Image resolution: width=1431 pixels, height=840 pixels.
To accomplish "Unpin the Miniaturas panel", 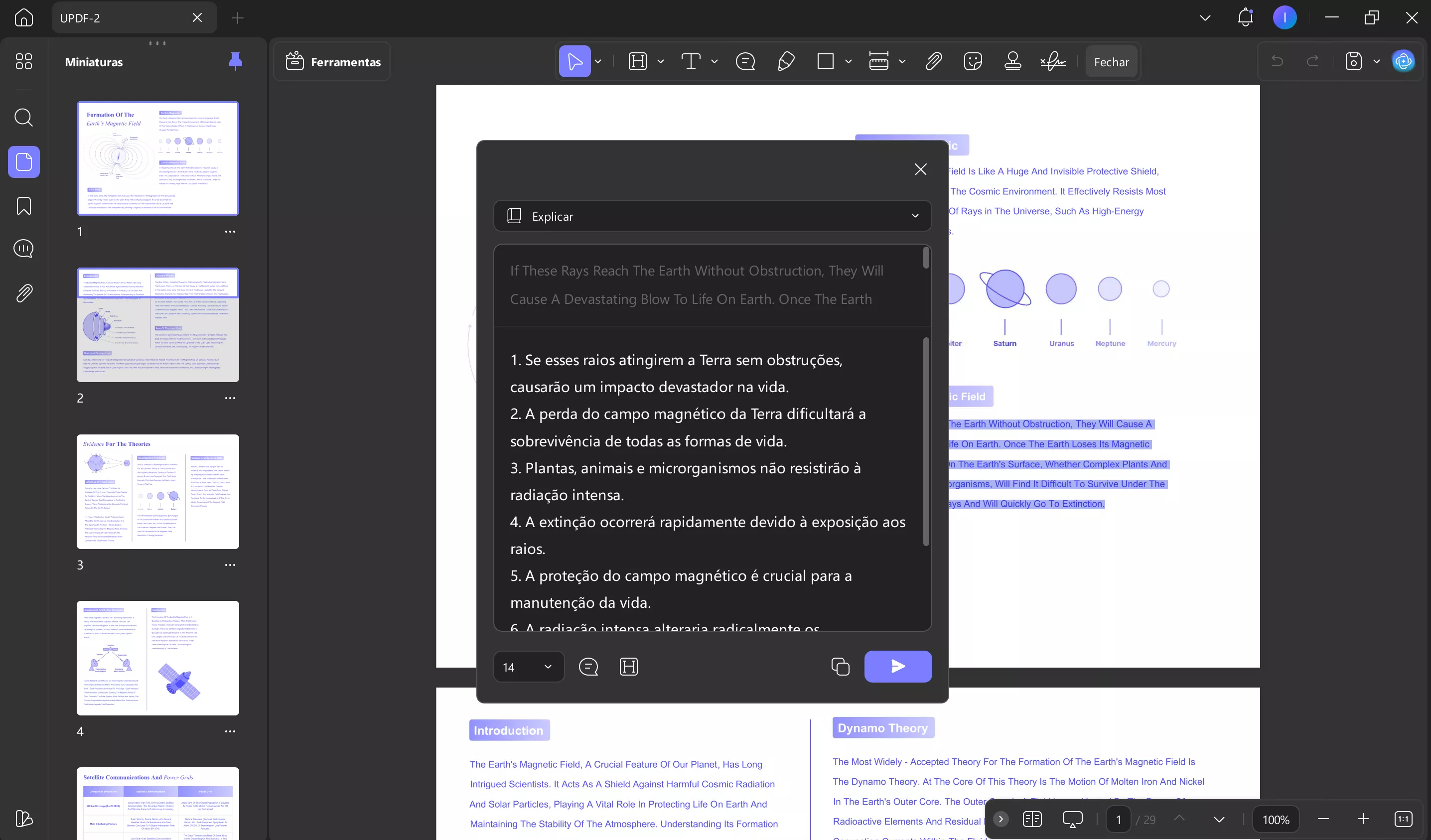I will tap(235, 61).
